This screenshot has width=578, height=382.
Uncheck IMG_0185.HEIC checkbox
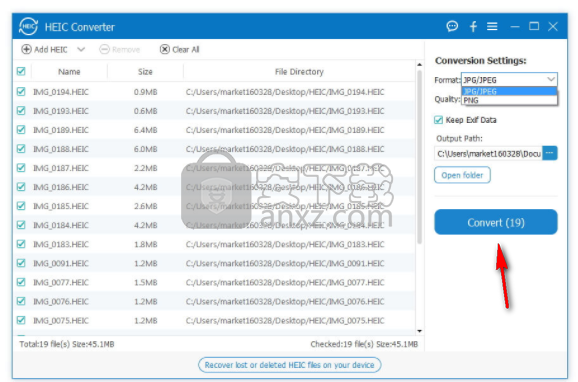point(21,206)
